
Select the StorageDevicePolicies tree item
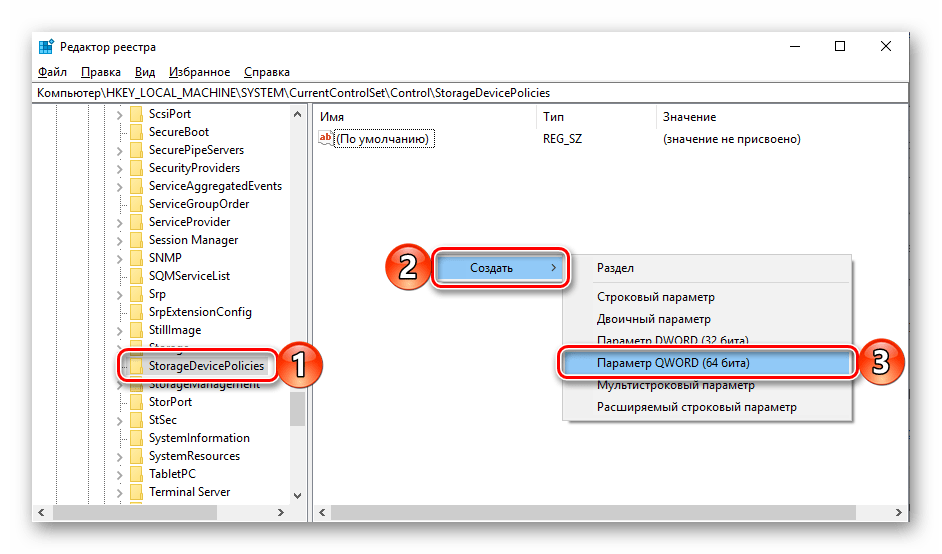click(206, 366)
